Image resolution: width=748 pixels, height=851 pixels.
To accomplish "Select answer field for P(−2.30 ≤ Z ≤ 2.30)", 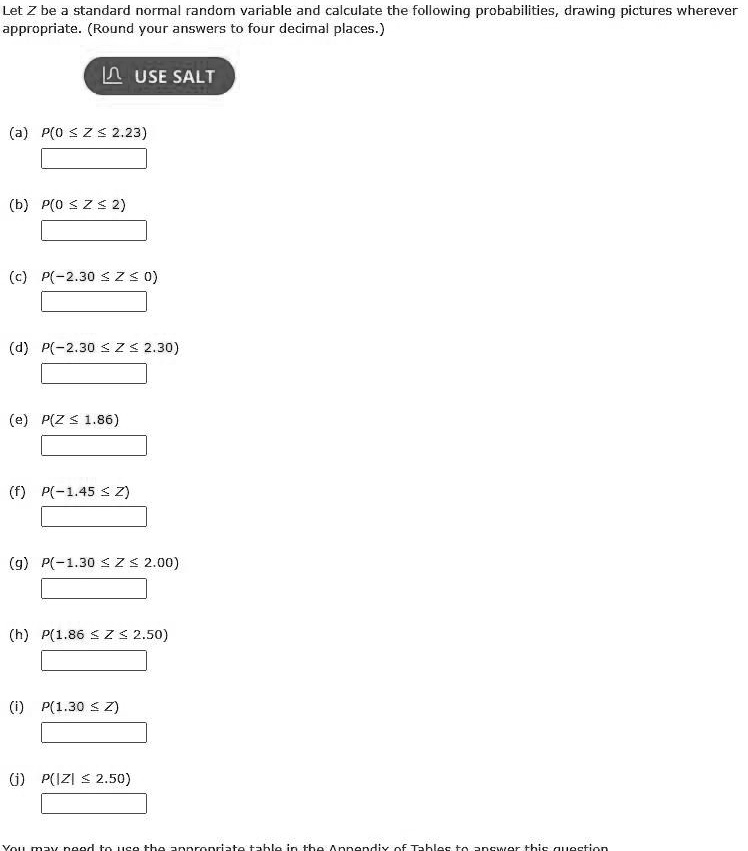I will [94, 373].
